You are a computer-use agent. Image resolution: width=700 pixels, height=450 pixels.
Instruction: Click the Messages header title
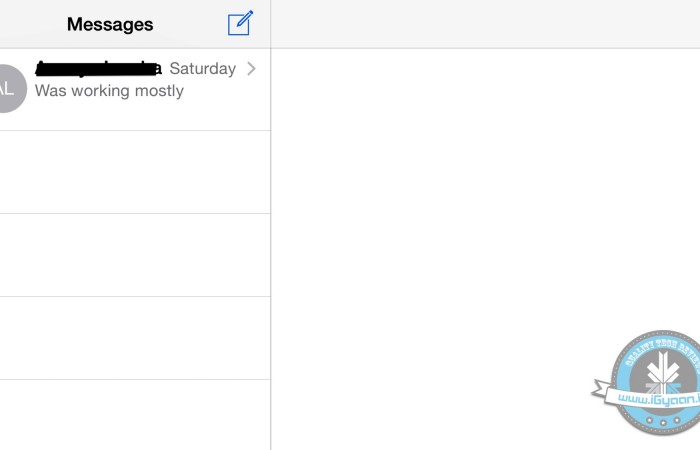click(x=110, y=24)
